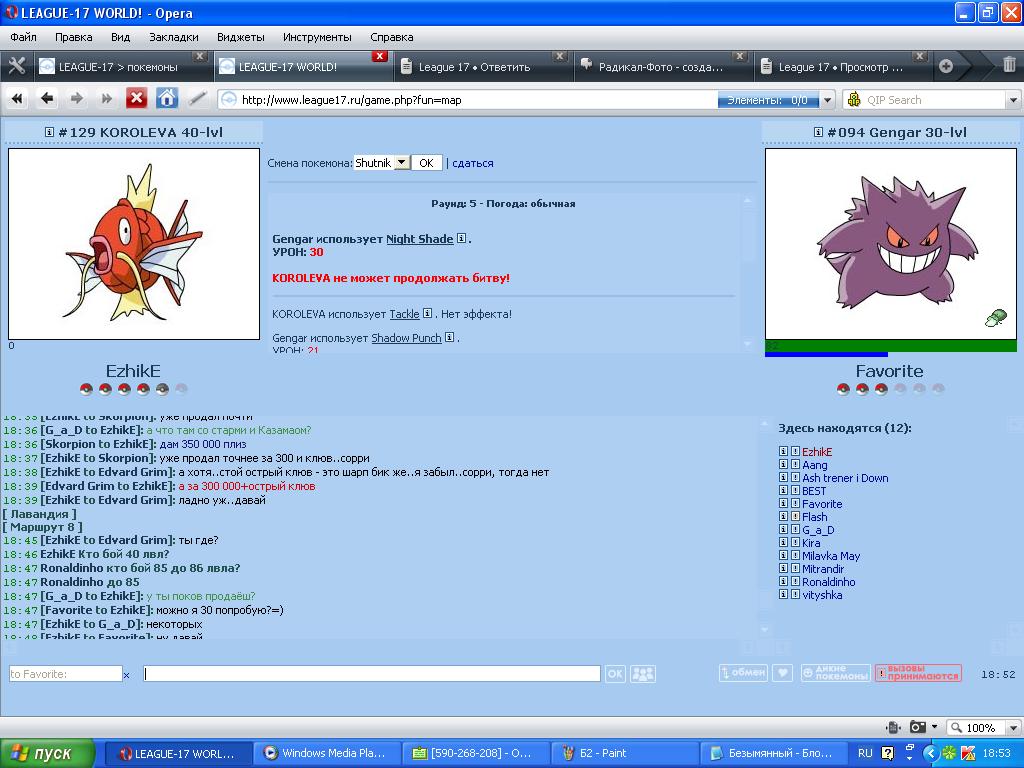Click the rewind navigation button
1024x768 pixels.
pyautogui.click(x=17, y=99)
